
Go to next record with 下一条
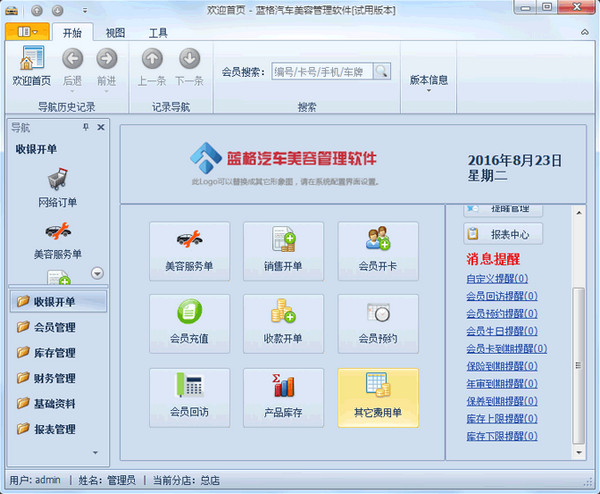[x=189, y=59]
